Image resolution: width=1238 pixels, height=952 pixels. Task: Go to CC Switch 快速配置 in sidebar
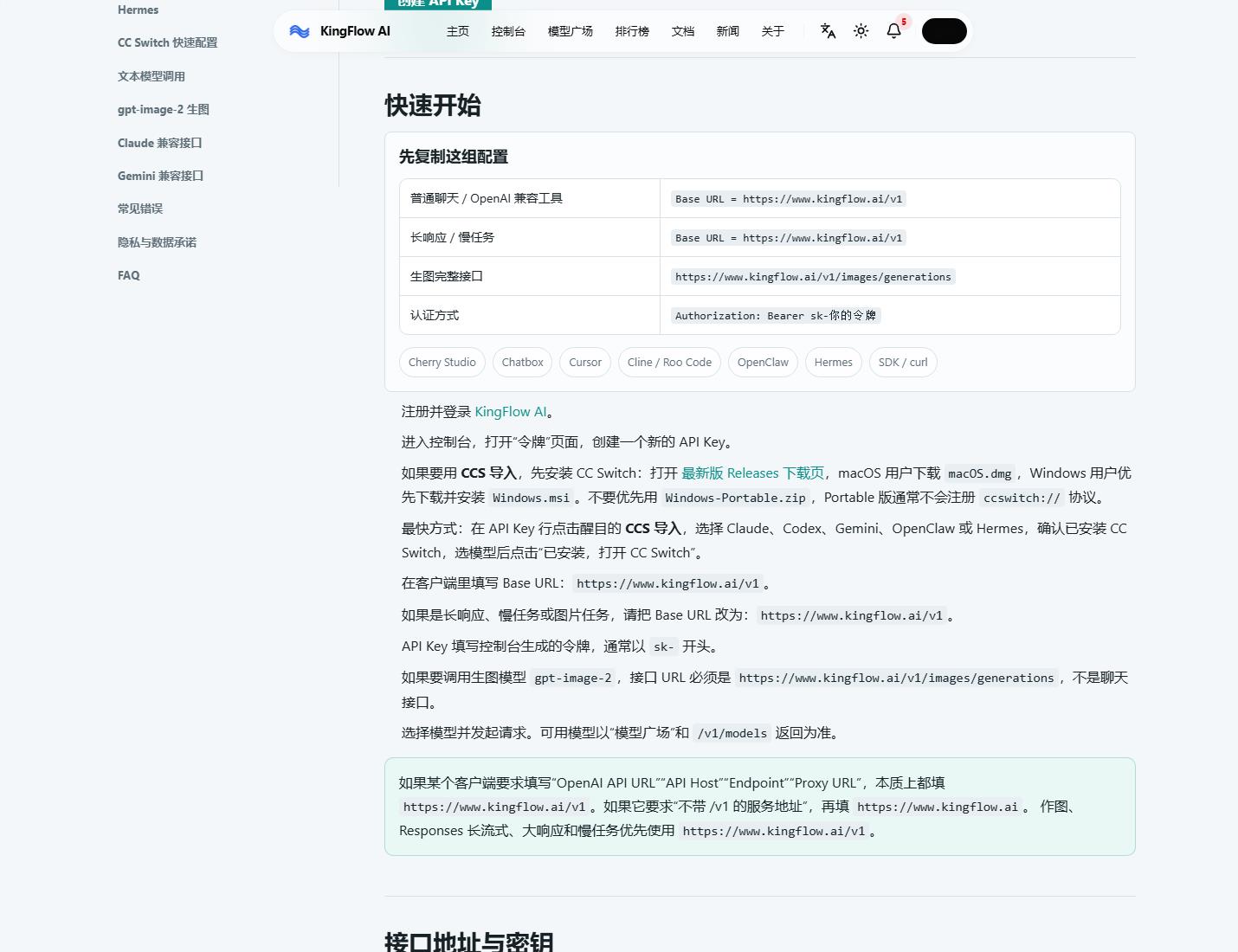168,42
